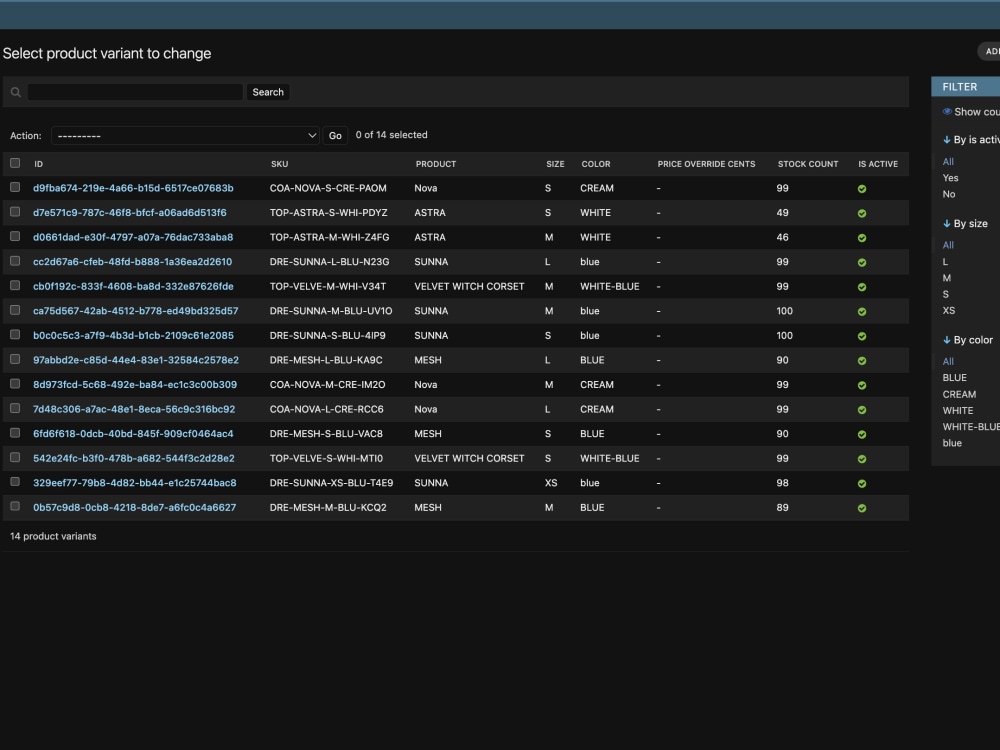Filter size by S
This screenshot has height=750, width=1000.
click(x=946, y=294)
